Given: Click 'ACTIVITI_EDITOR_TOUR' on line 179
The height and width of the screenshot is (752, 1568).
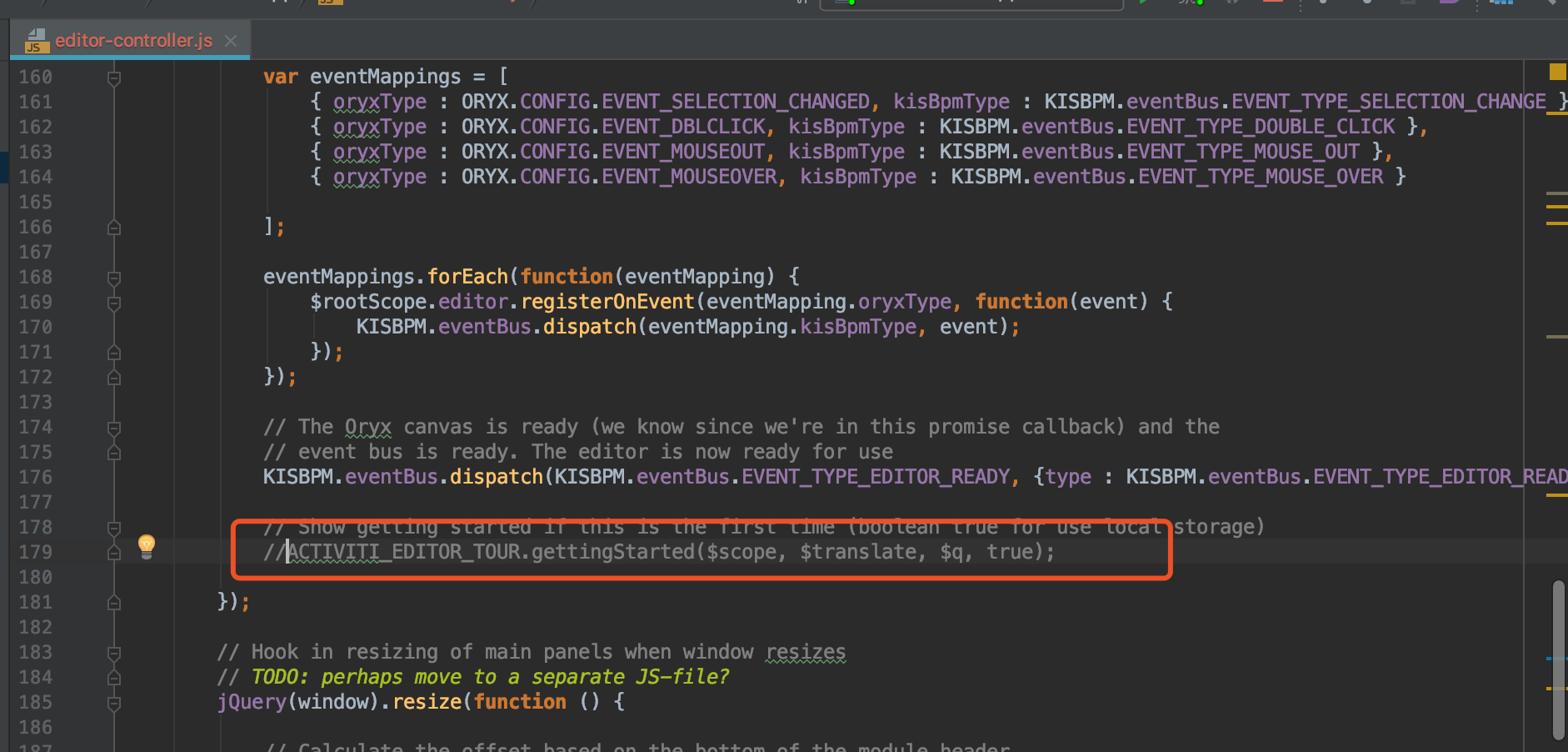Looking at the screenshot, I should (x=403, y=552).
